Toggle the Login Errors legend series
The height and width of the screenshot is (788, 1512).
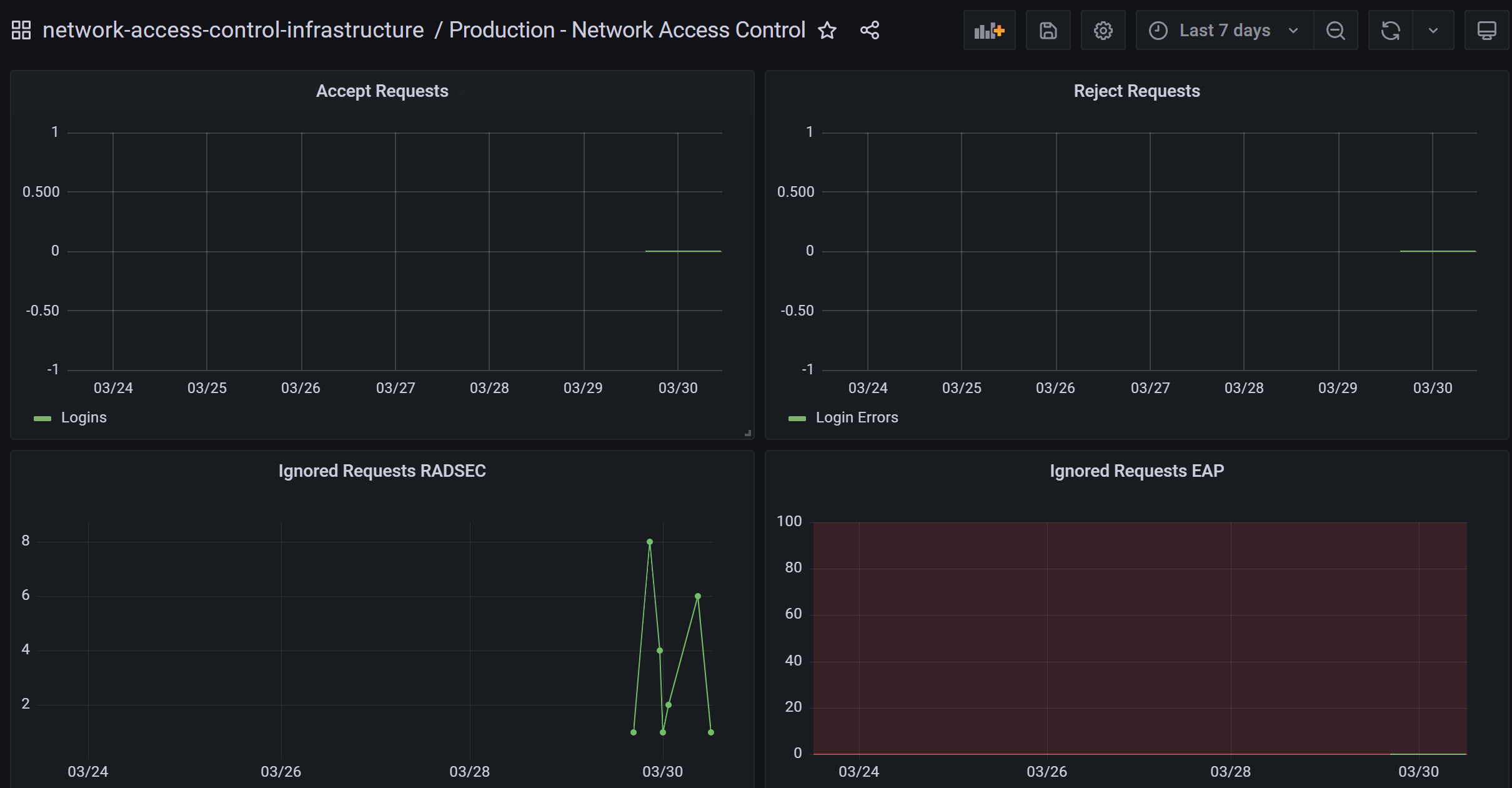(x=857, y=417)
